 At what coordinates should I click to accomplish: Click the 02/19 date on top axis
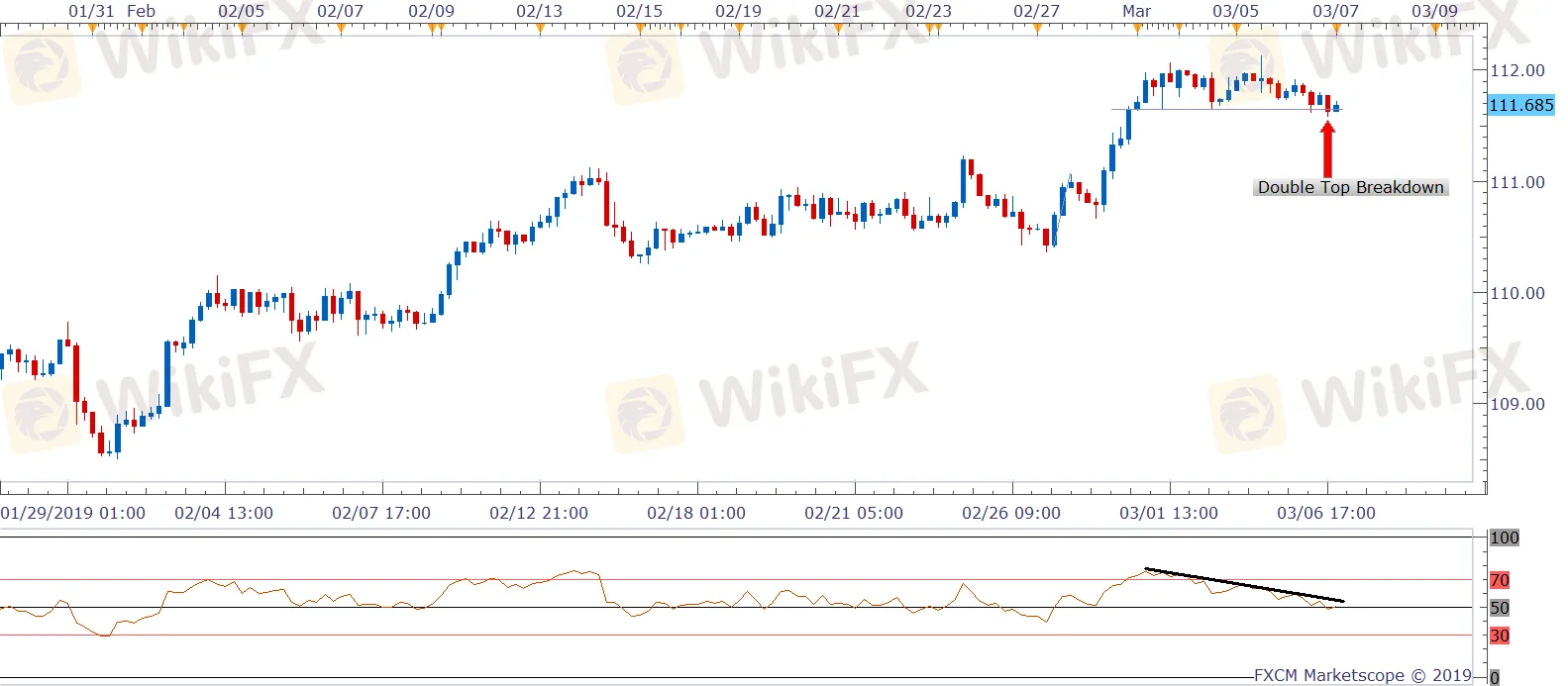[x=739, y=11]
